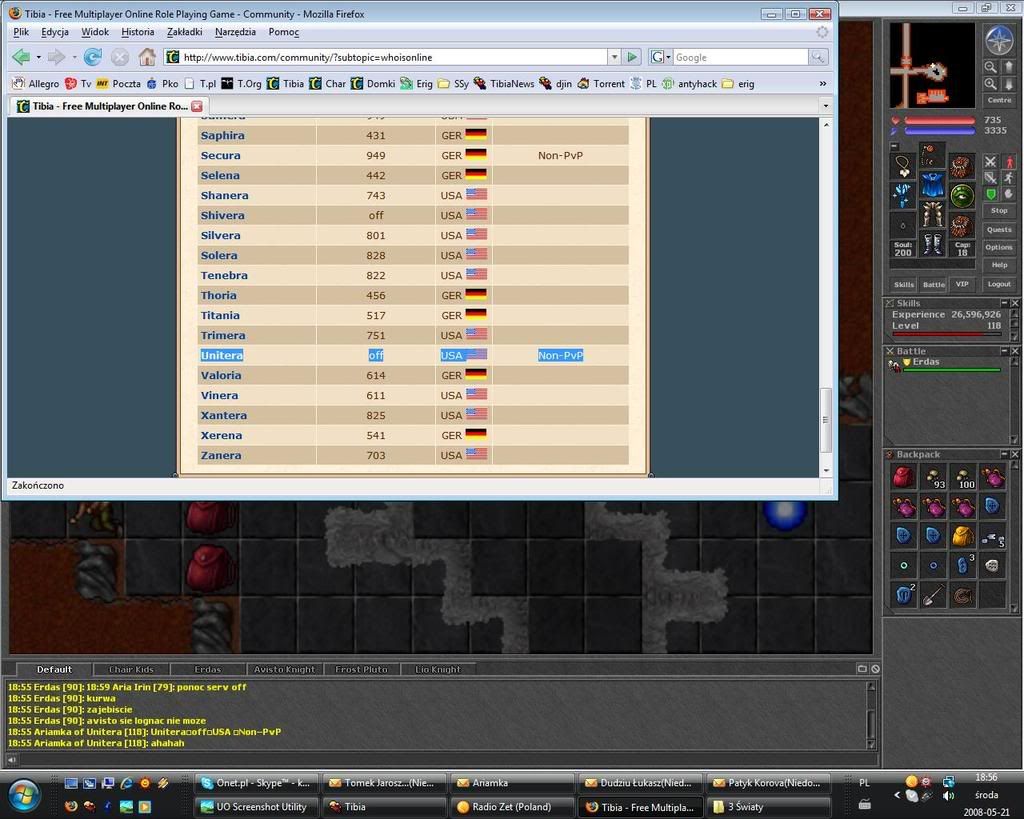Toggle the red stand mode figure
The width and height of the screenshot is (1024, 819).
[1009, 161]
